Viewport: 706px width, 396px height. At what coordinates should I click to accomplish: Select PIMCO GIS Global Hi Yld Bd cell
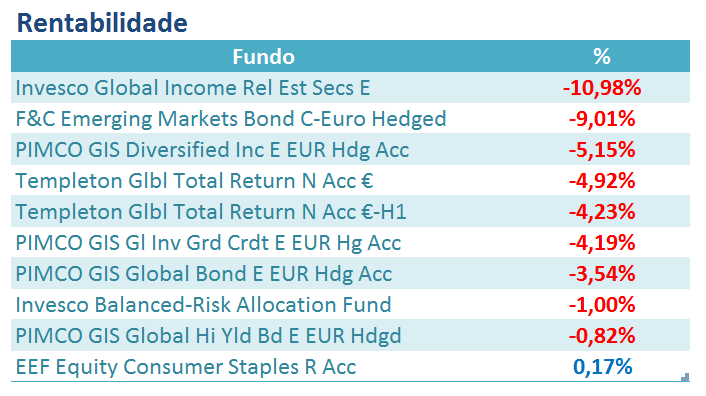[x=208, y=336]
